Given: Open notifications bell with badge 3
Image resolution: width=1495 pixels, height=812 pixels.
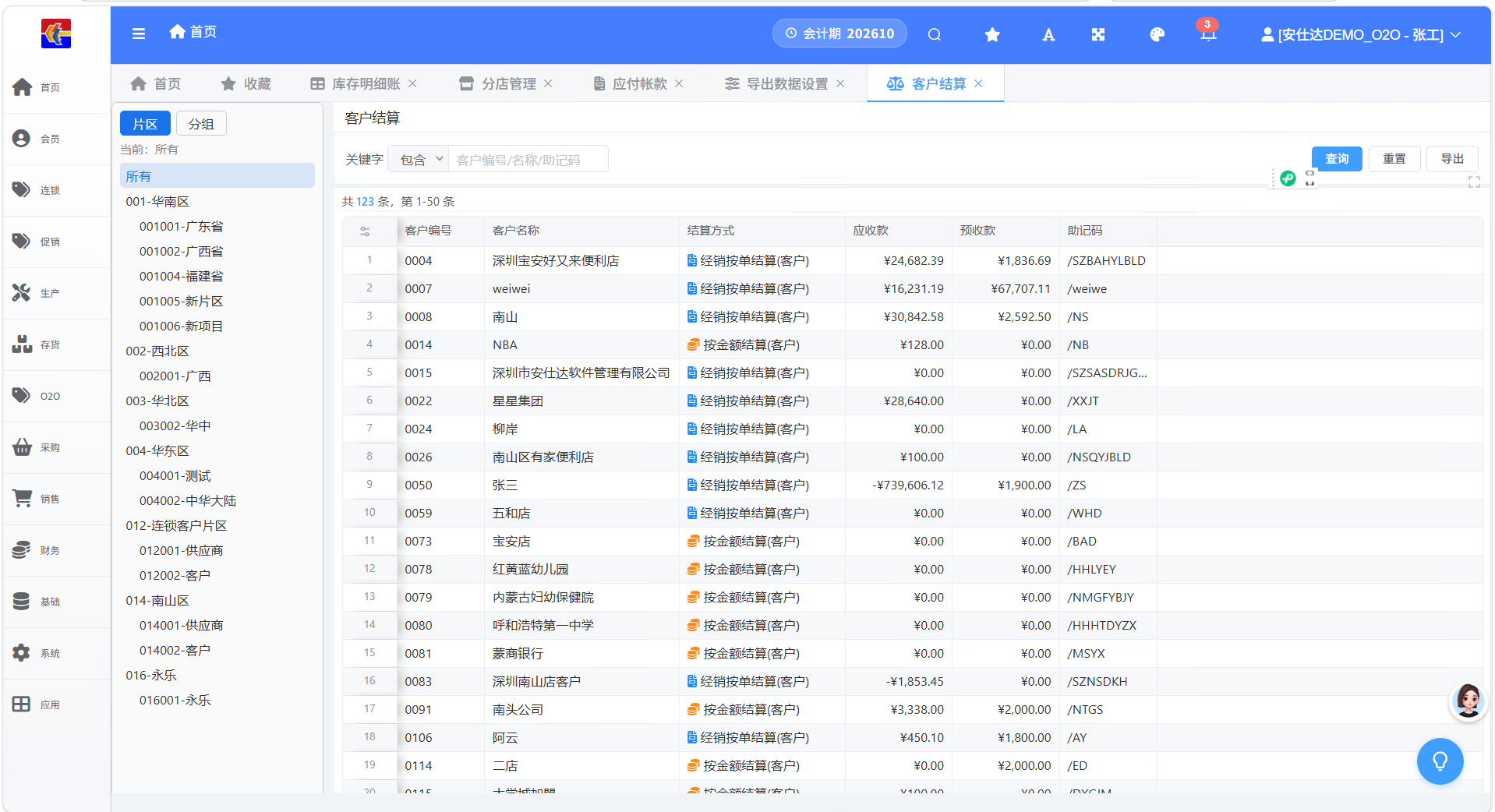Looking at the screenshot, I should point(1207,31).
